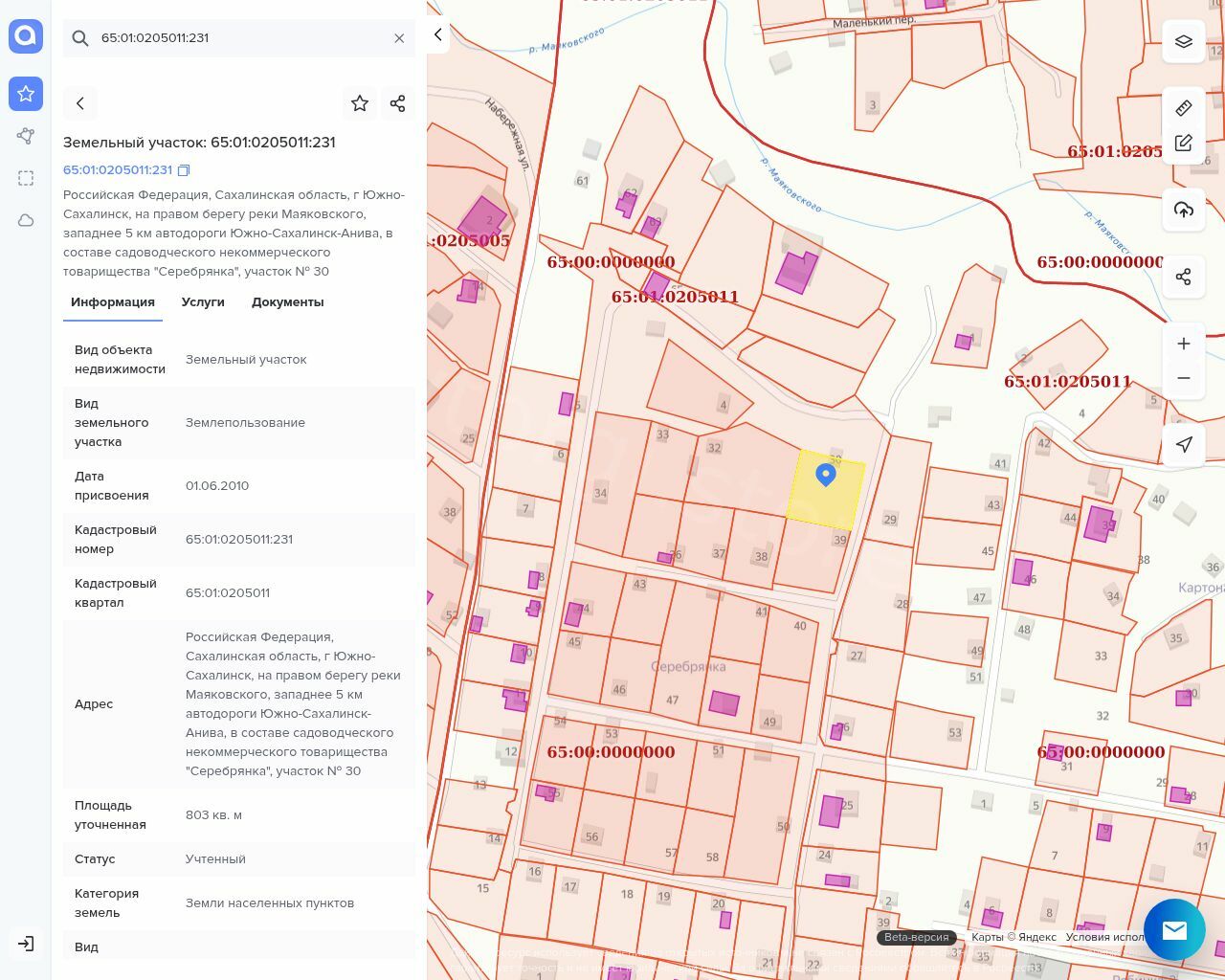Click the search input with cadastral number
The width and height of the screenshot is (1225, 980).
239,38
